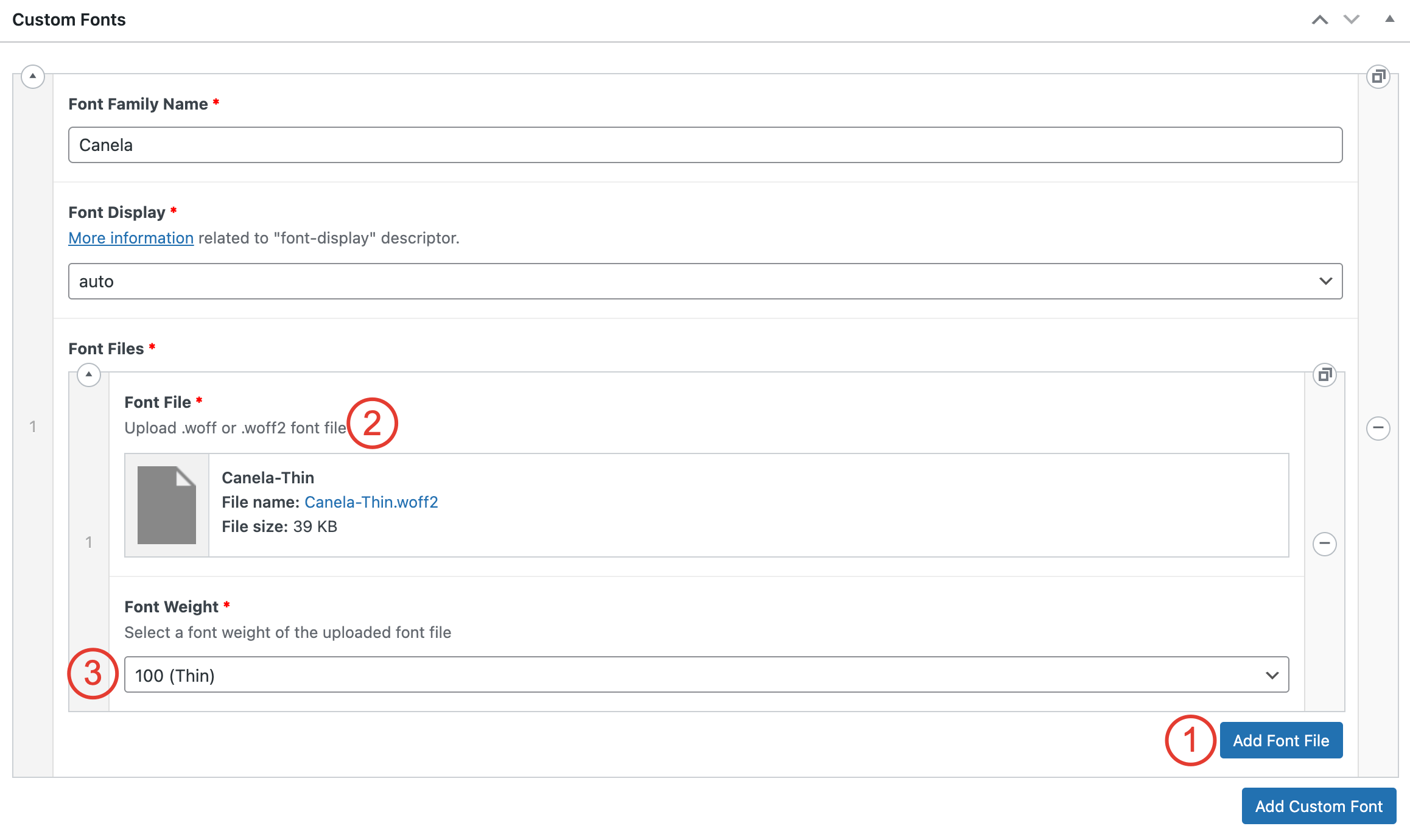Toggle the Custom Fonts panel collapse triangle
Screen dimensions: 1410x840
1390,19
